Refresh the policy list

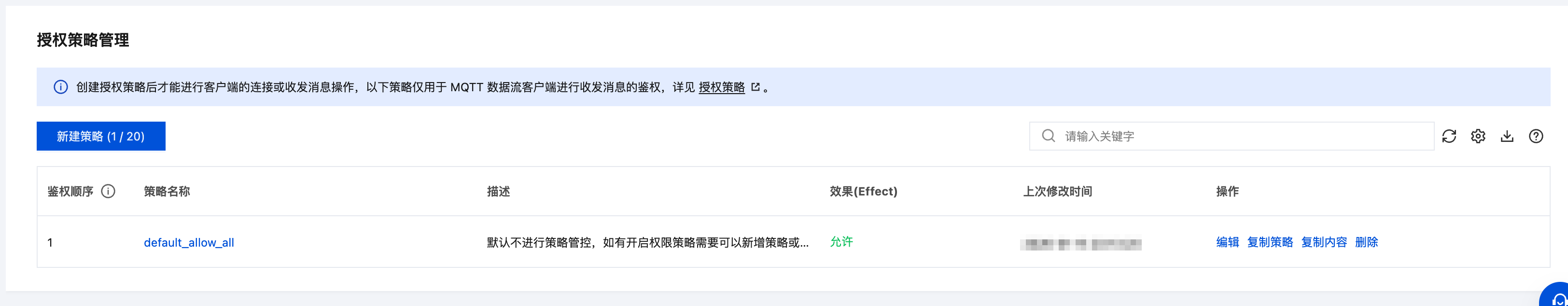coord(1449,136)
